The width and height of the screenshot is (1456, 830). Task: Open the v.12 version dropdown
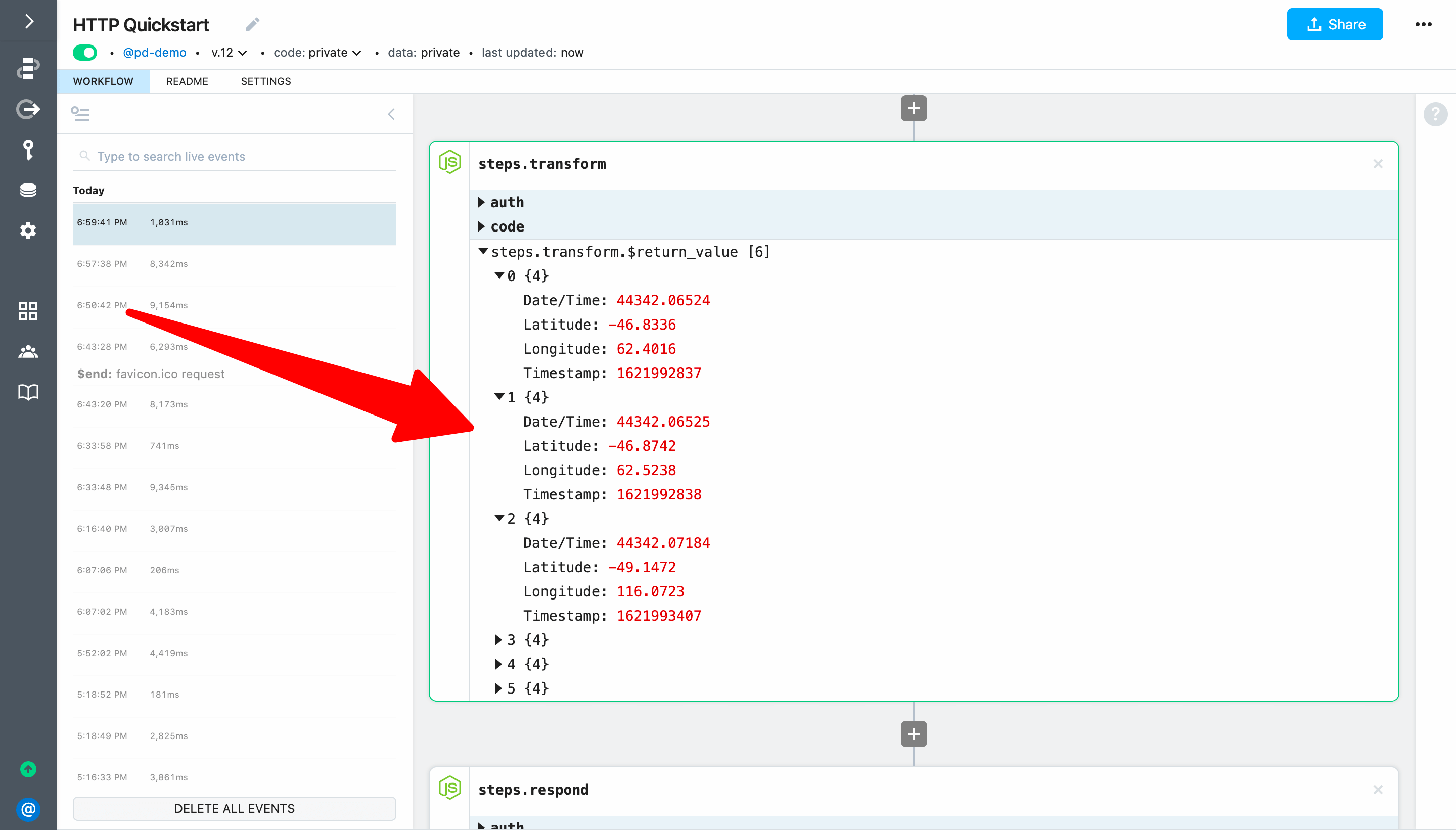[229, 53]
